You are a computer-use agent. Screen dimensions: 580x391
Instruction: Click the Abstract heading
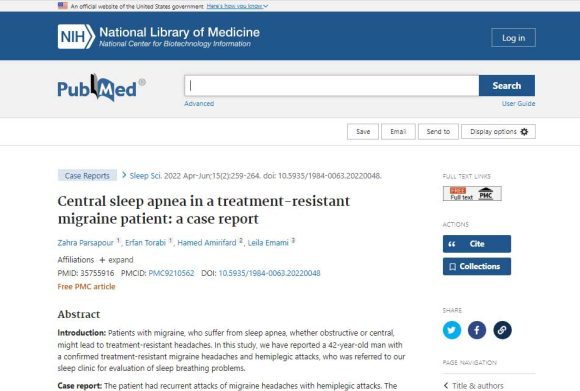click(x=79, y=314)
